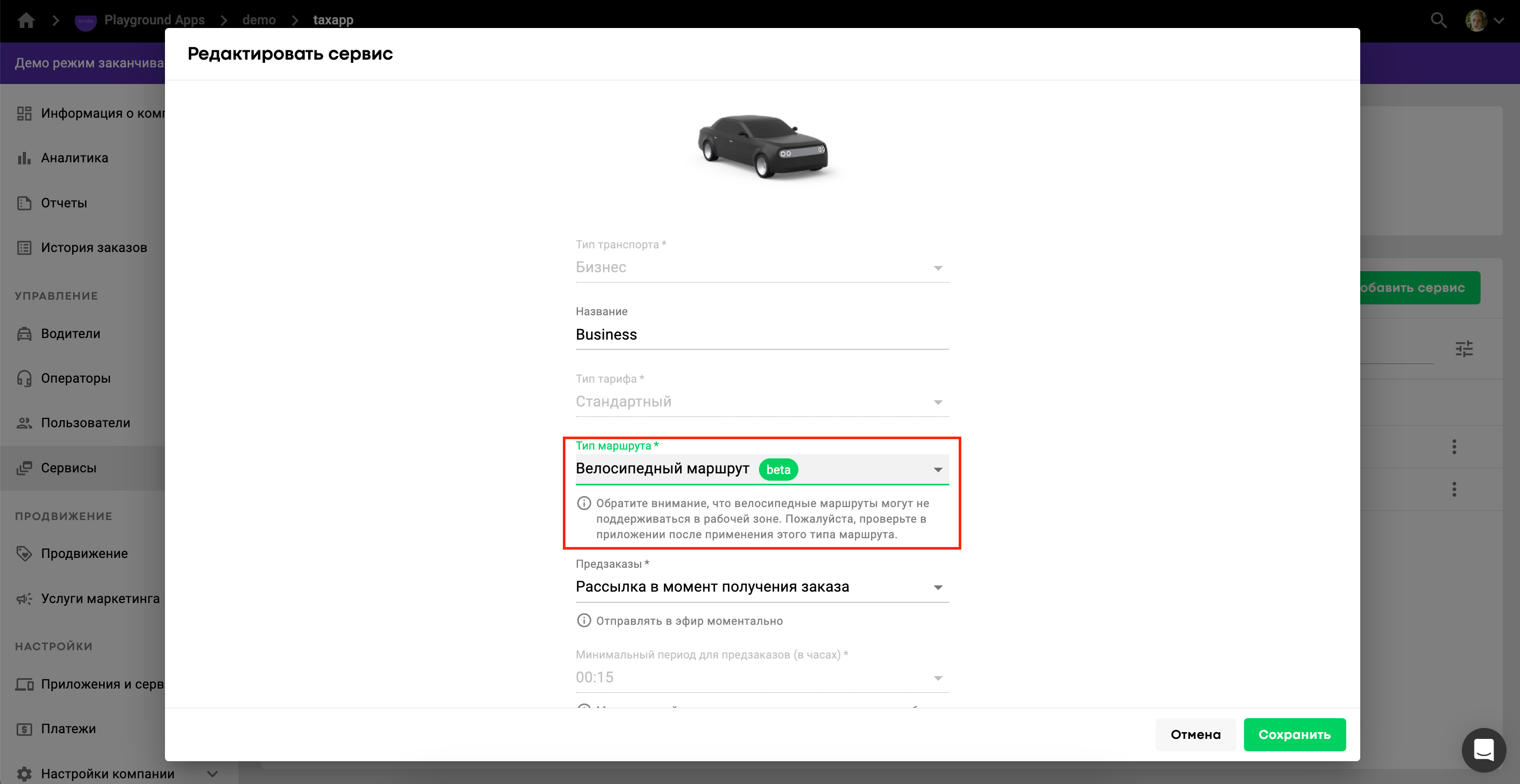
Task: Open the chat support bubble
Action: 1483,750
